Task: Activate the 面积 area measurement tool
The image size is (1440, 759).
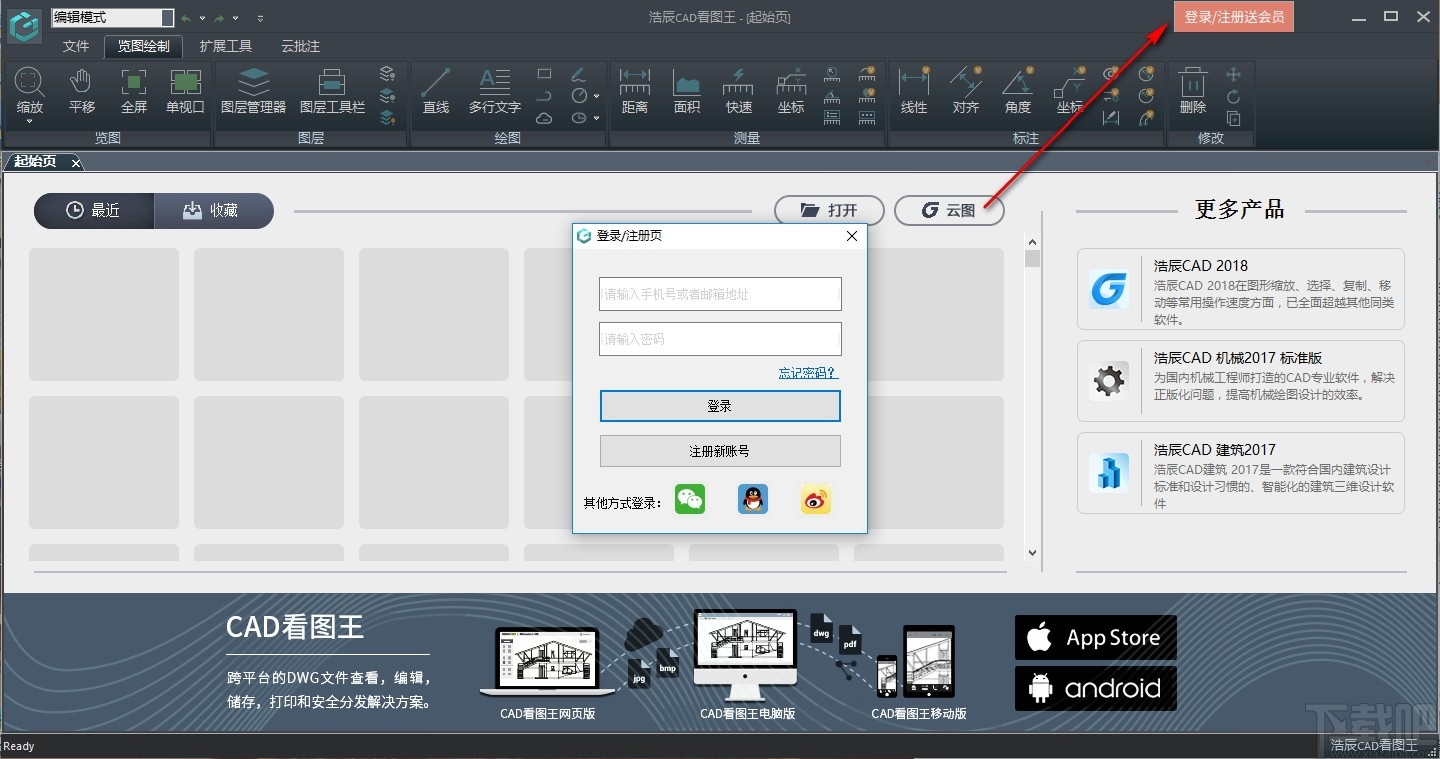Action: tap(687, 92)
